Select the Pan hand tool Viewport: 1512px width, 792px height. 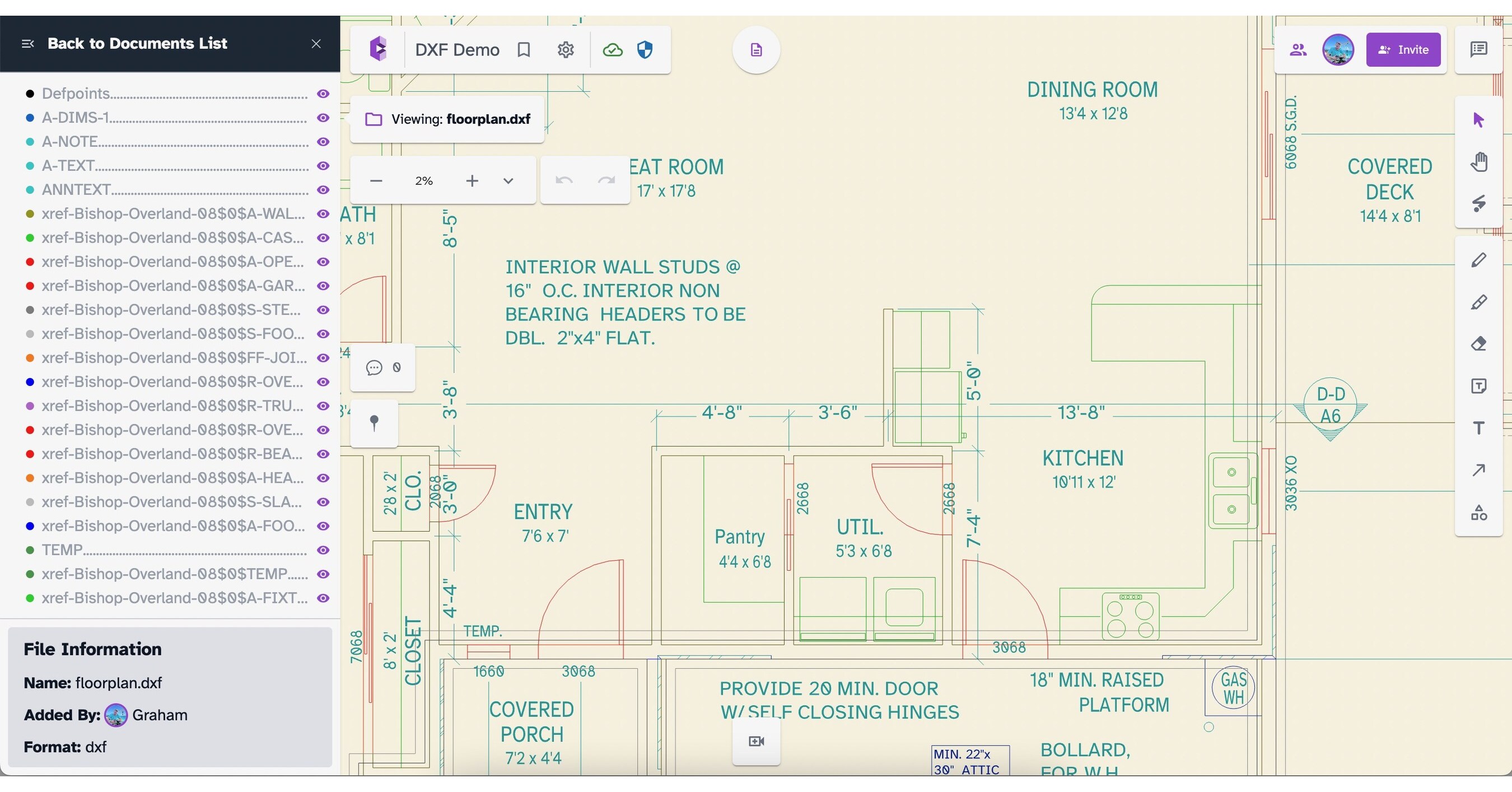point(1479,162)
